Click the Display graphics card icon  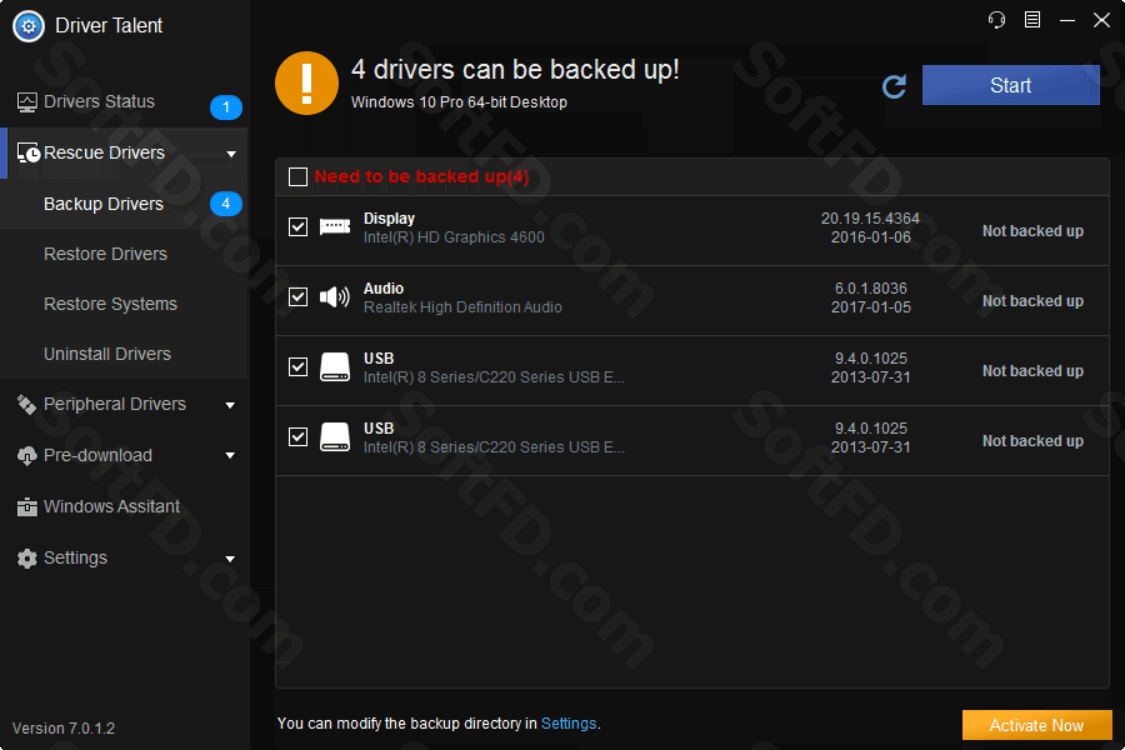click(x=334, y=227)
